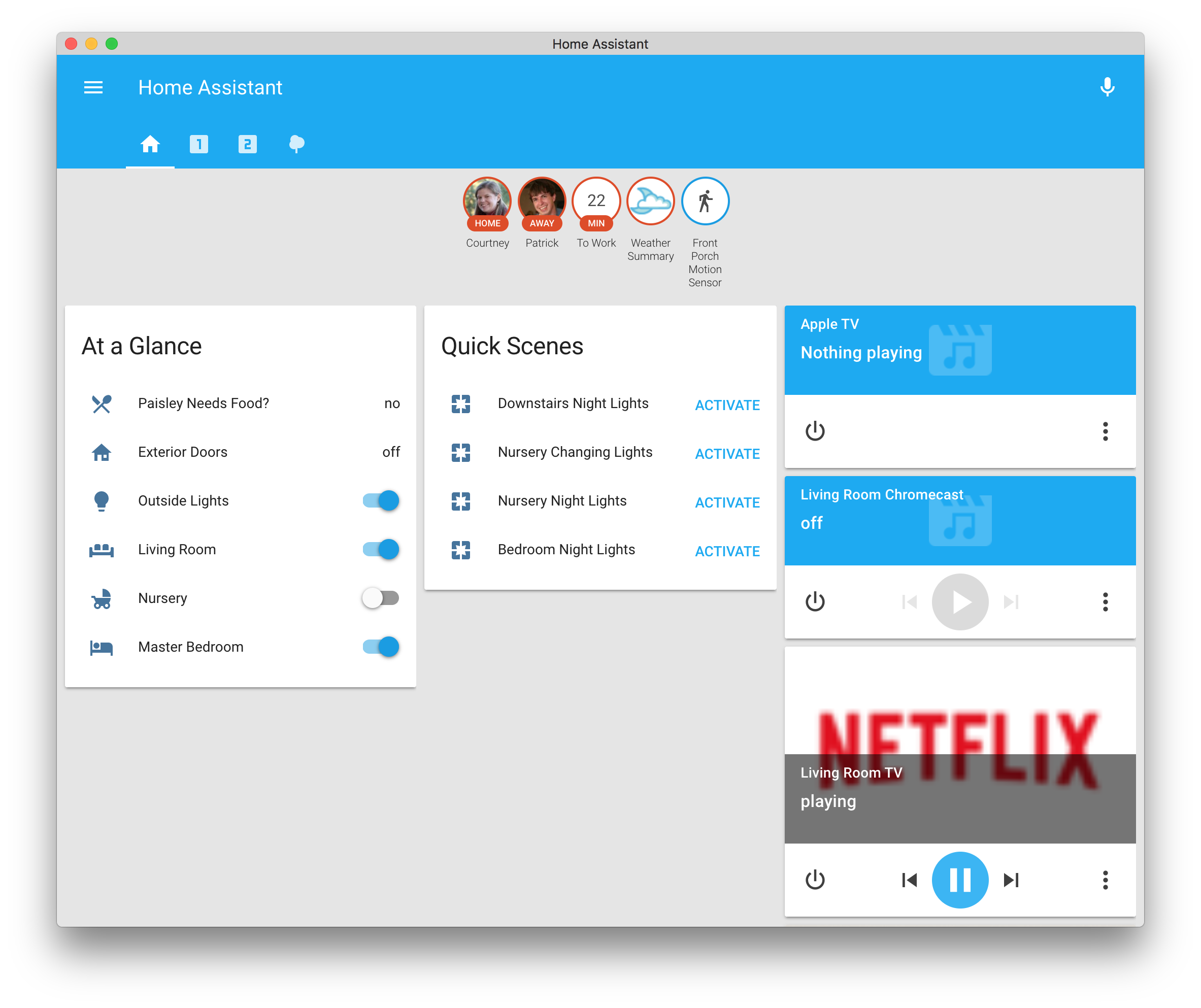The height and width of the screenshot is (1008, 1201).
Task: Go to previous track on Living Room TV
Action: [x=909, y=880]
